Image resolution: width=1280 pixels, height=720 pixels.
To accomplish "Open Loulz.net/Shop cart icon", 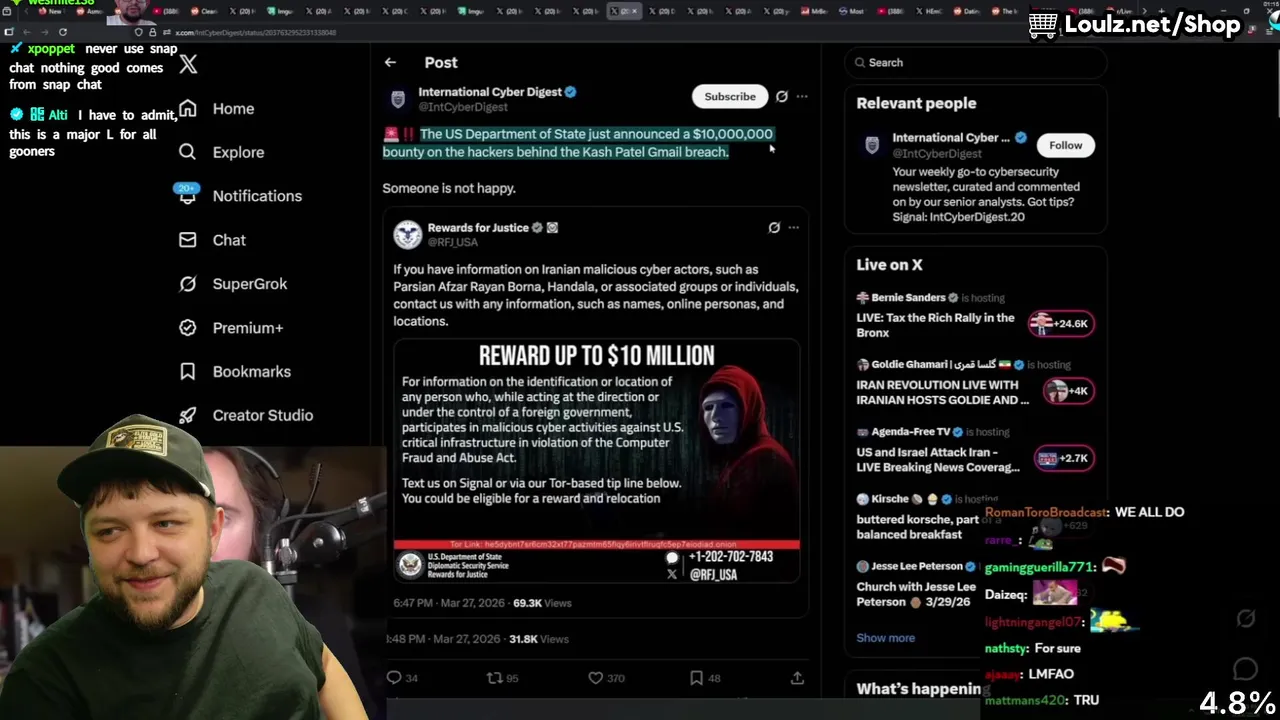I will tap(1043, 24).
